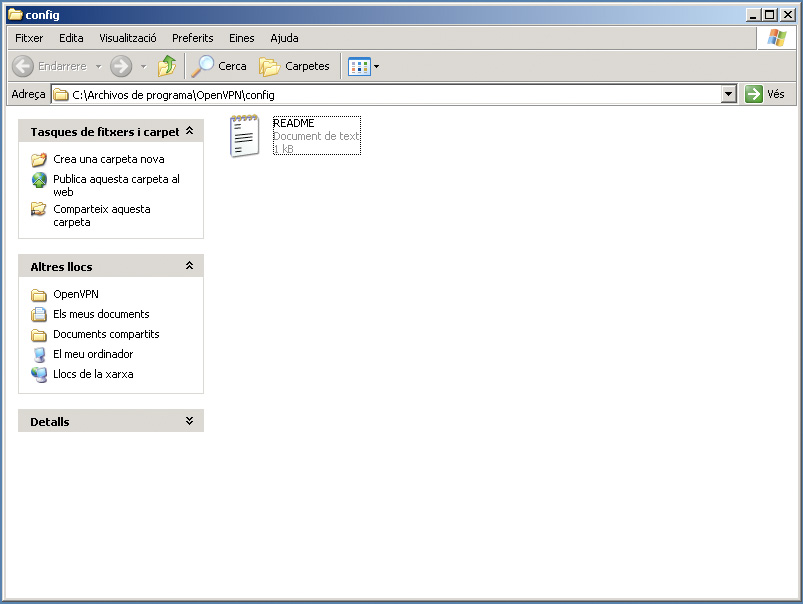Open the forward history dropdown arrow
Viewport: 803px width, 604px height.
tap(143, 67)
